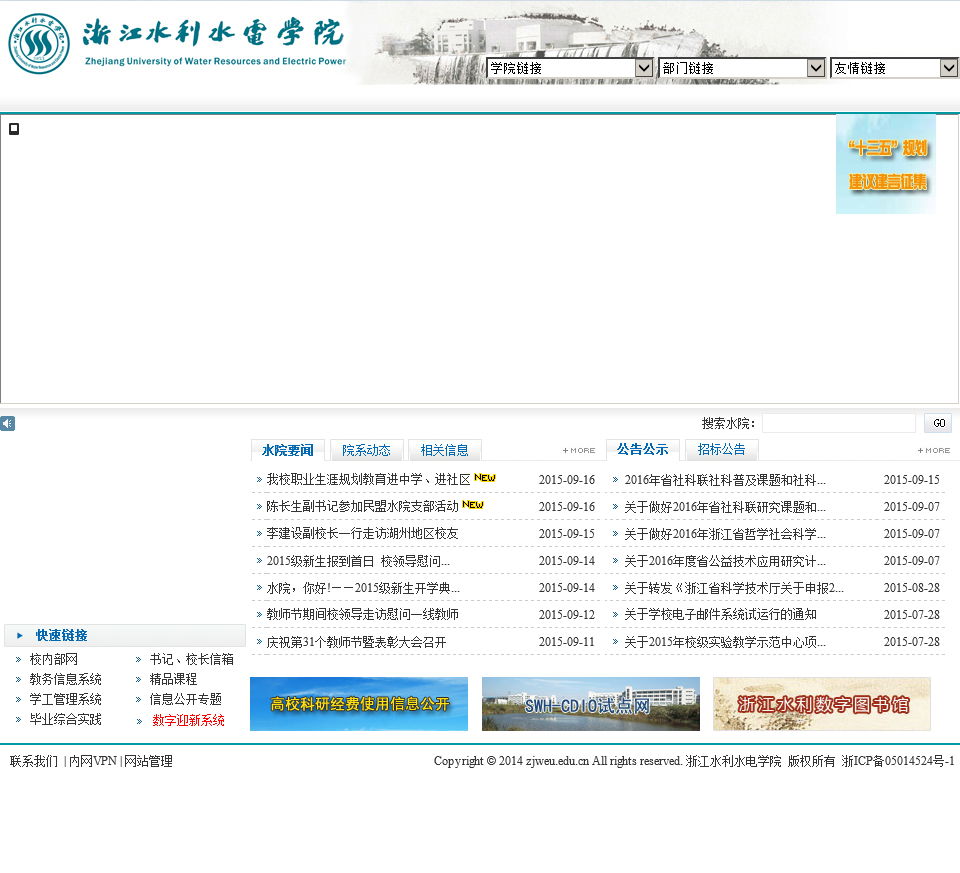Click the 联系我们 footer link
This screenshot has width=960, height=873.
coord(34,761)
